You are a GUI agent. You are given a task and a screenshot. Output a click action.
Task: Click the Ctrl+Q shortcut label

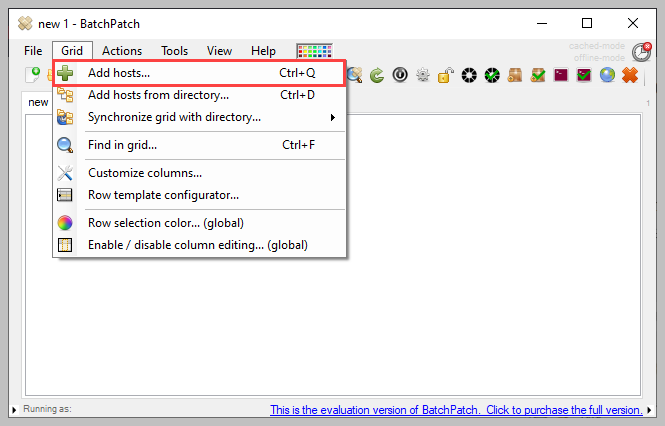297,73
